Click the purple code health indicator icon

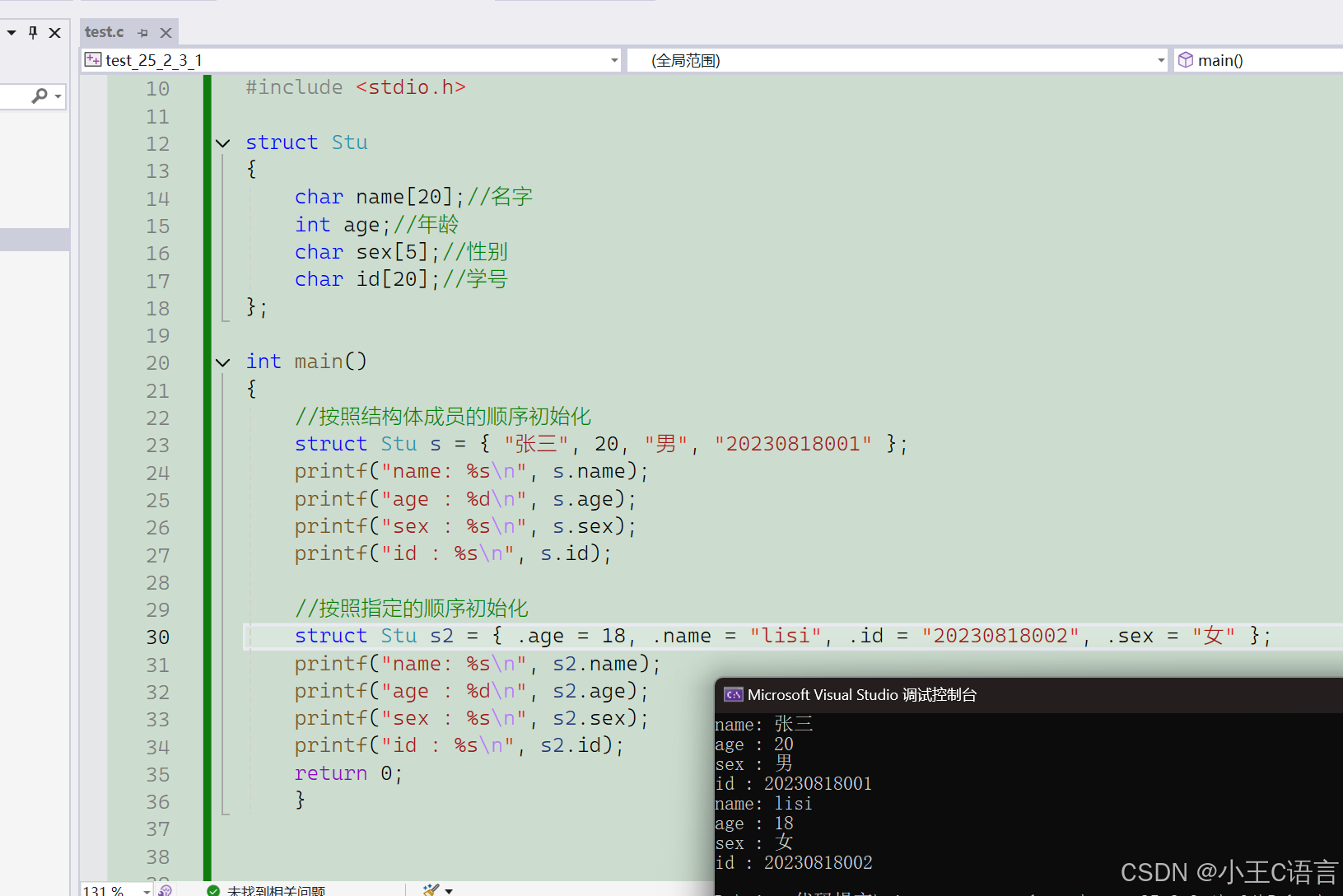click(165, 890)
